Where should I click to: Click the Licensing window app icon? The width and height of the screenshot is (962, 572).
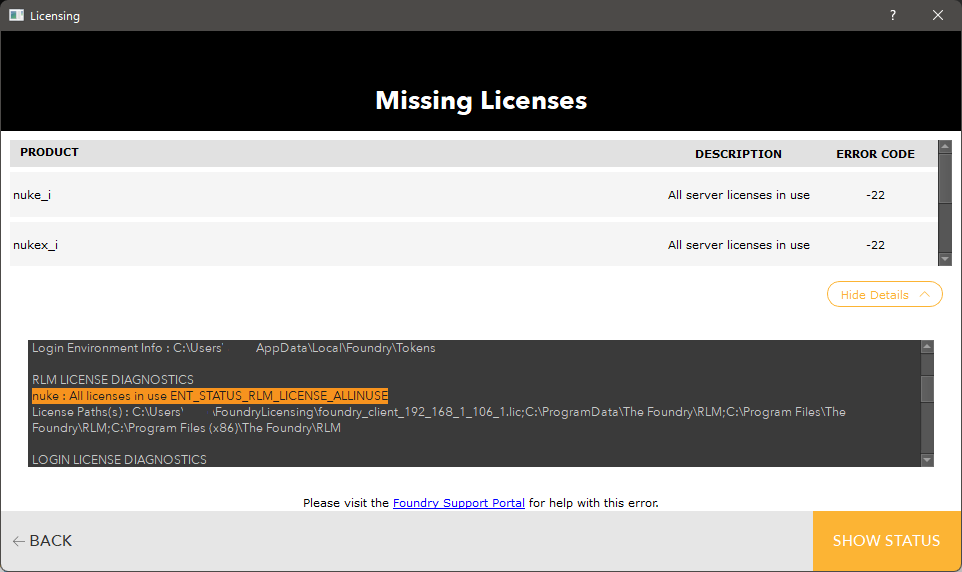[x=17, y=15]
